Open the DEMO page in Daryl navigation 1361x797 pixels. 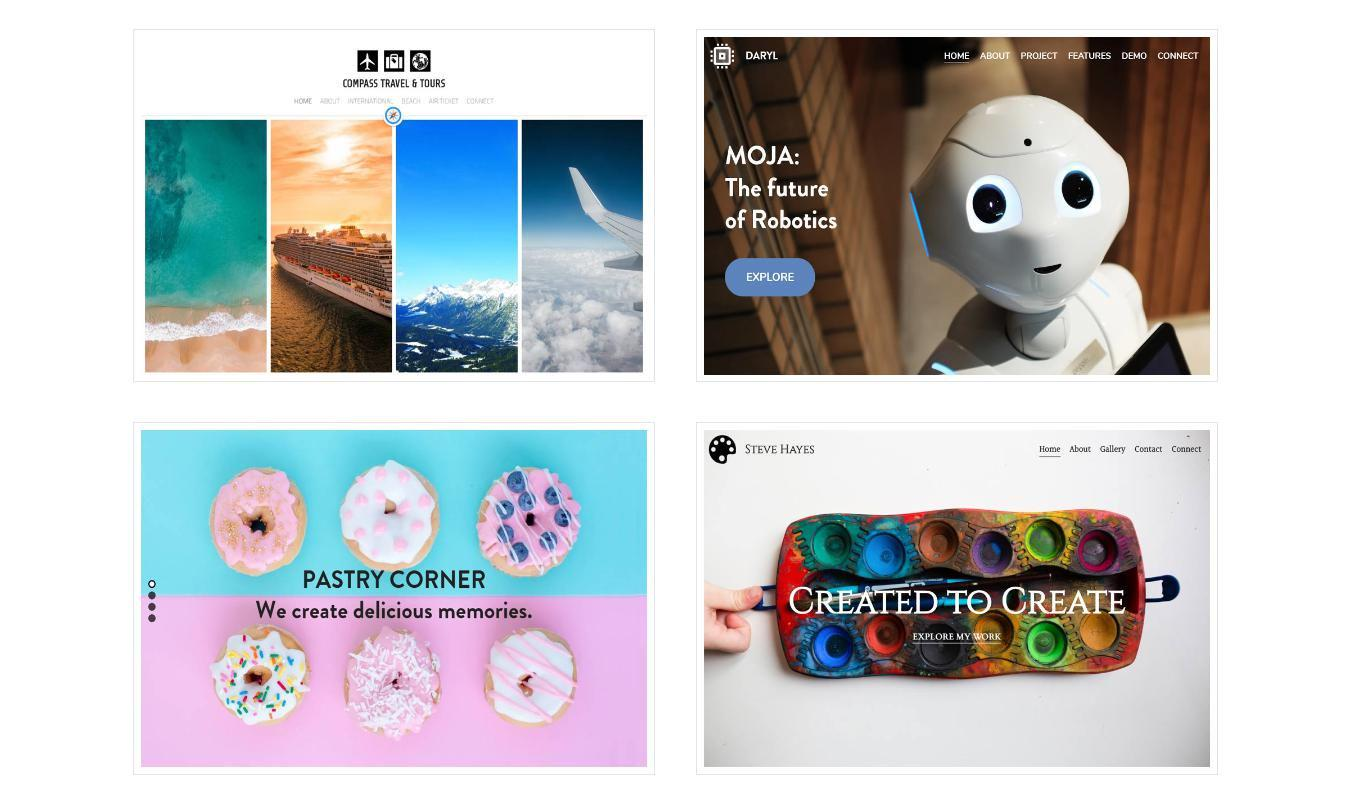1134,56
